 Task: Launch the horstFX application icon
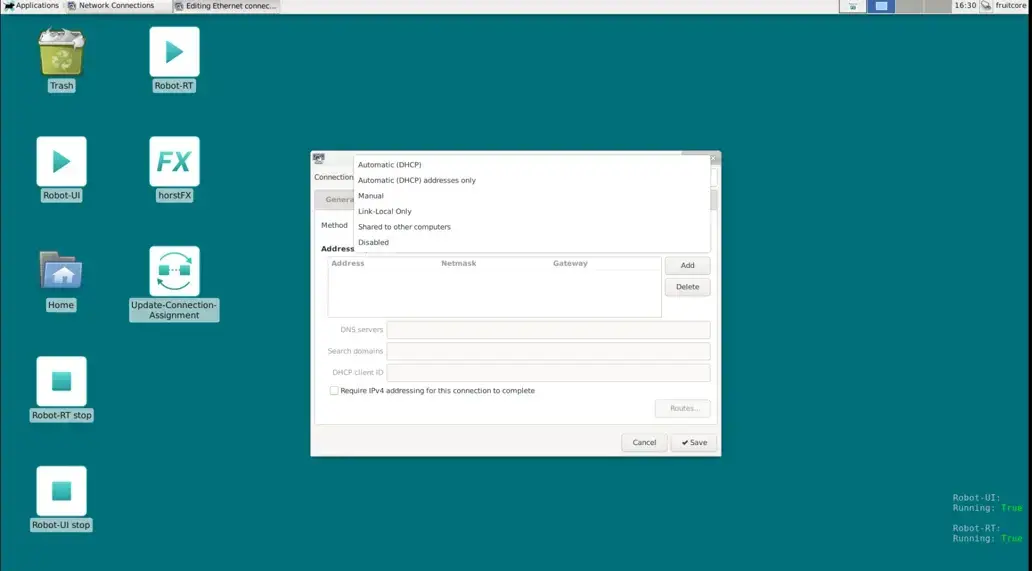pos(174,162)
